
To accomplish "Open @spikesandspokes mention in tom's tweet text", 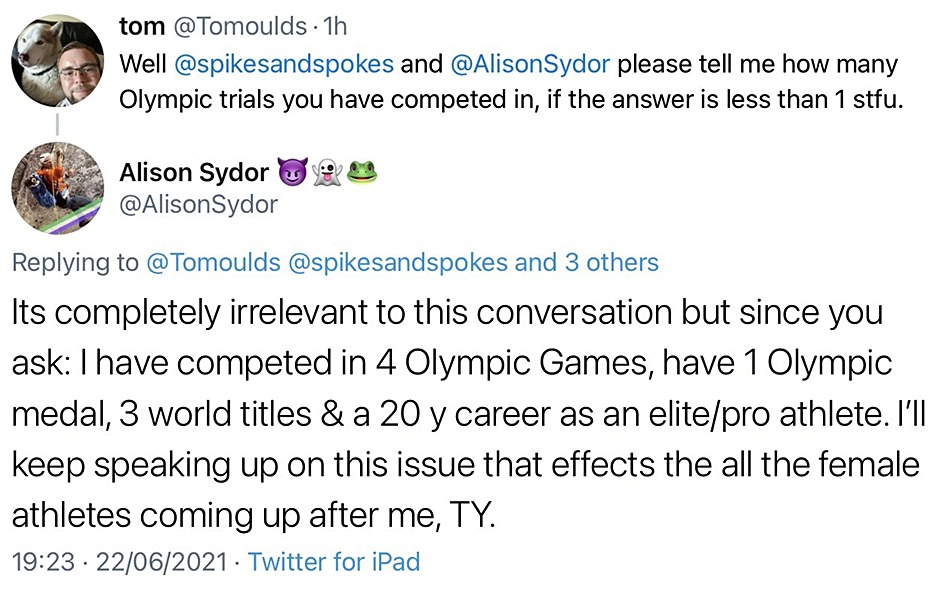I will [x=283, y=66].
